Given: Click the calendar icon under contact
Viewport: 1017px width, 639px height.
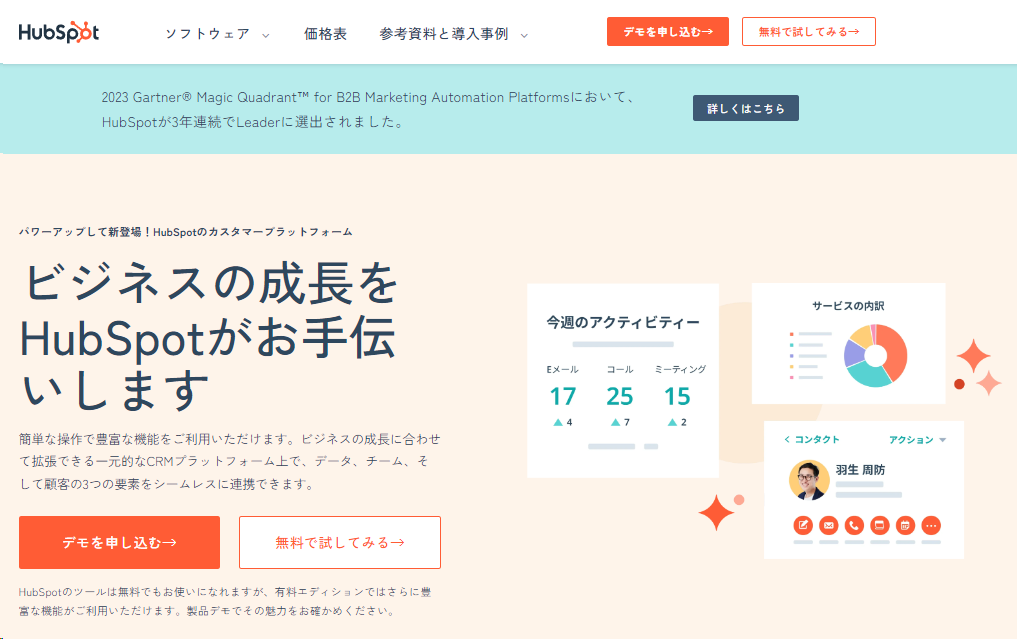Looking at the screenshot, I should (x=905, y=525).
